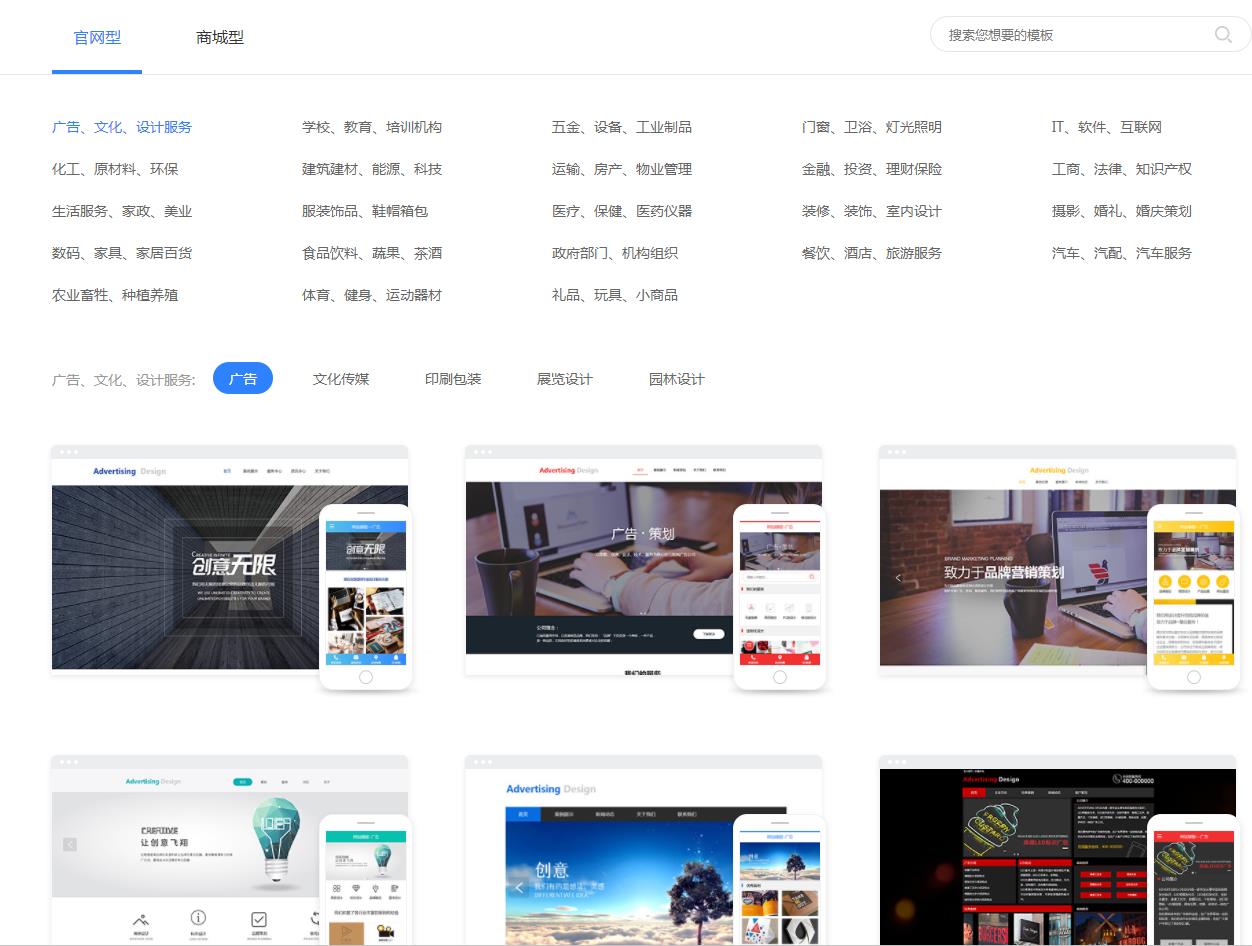The width and height of the screenshot is (1252, 946).
Task: Select the 展览设计 subcategory
Action: pos(565,379)
